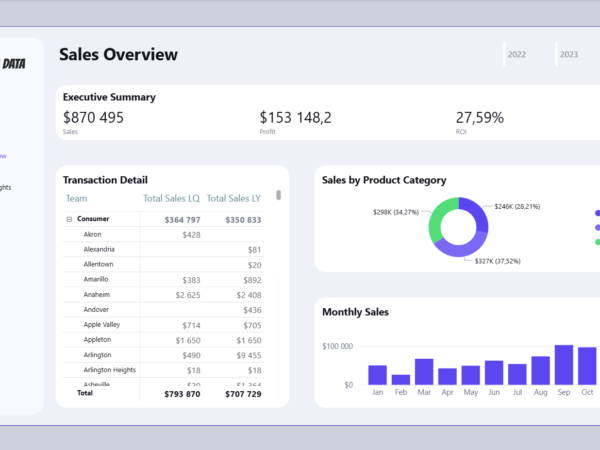Click the Jun bar in Monthly Sales
Image resolution: width=600 pixels, height=450 pixels.
point(494,373)
